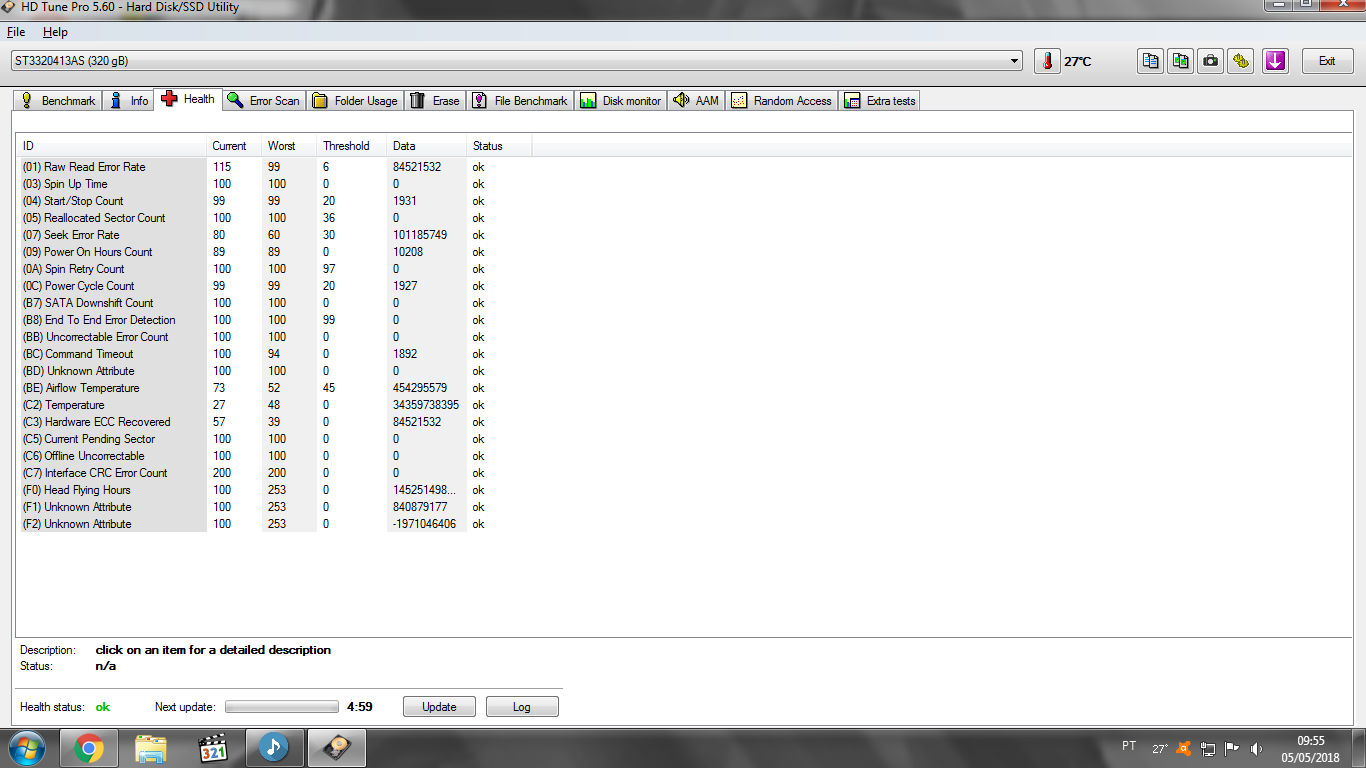Click the purple down-arrow minimize-to-tray icon
This screenshot has width=1366, height=768.
point(1275,61)
